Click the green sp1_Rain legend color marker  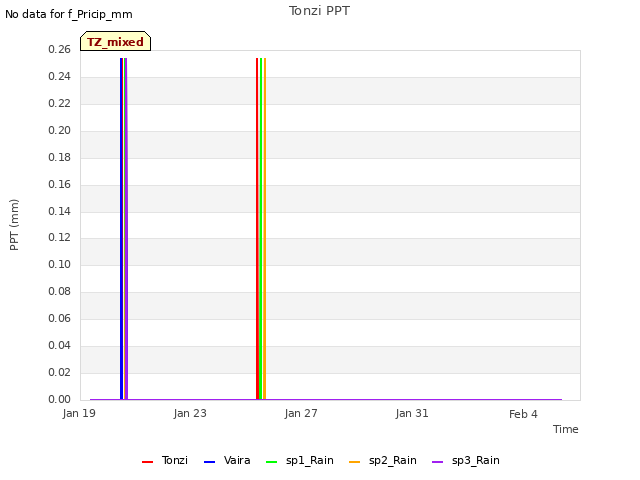coord(271,462)
